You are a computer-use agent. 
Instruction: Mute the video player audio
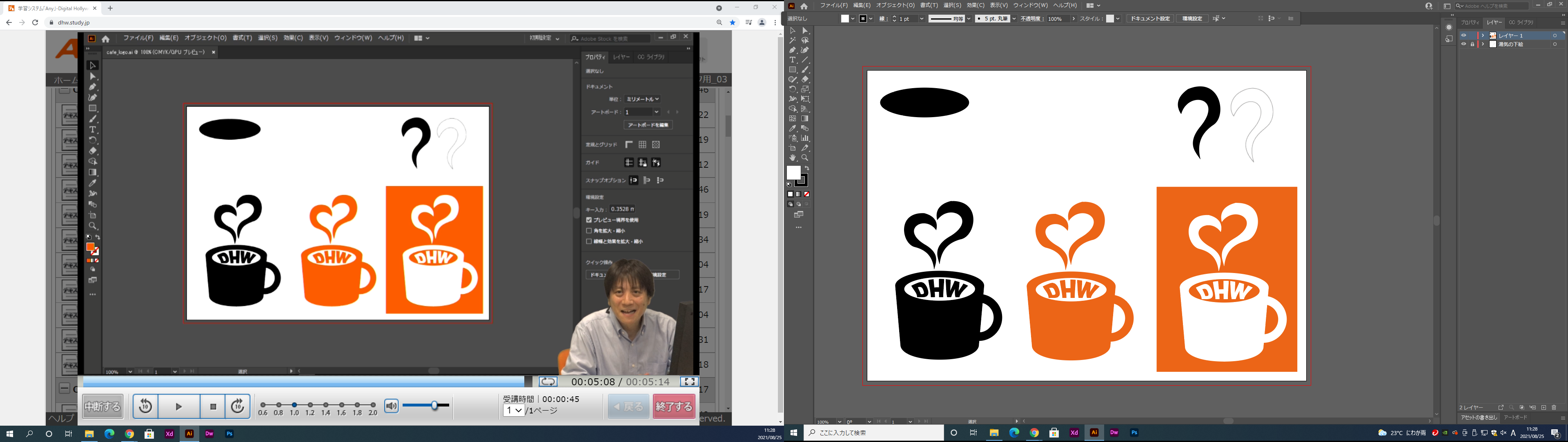click(x=392, y=406)
